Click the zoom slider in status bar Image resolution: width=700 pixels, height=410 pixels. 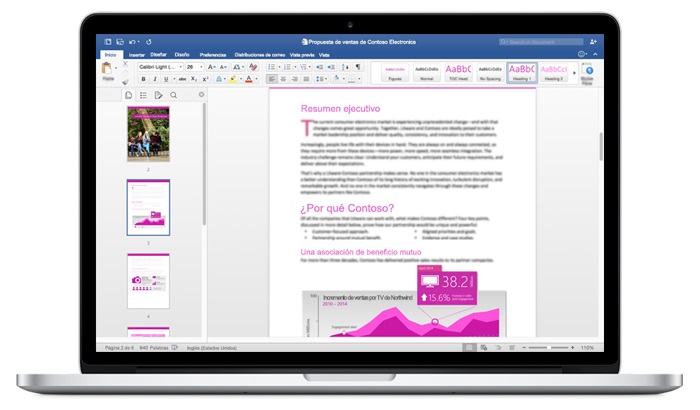pos(548,347)
